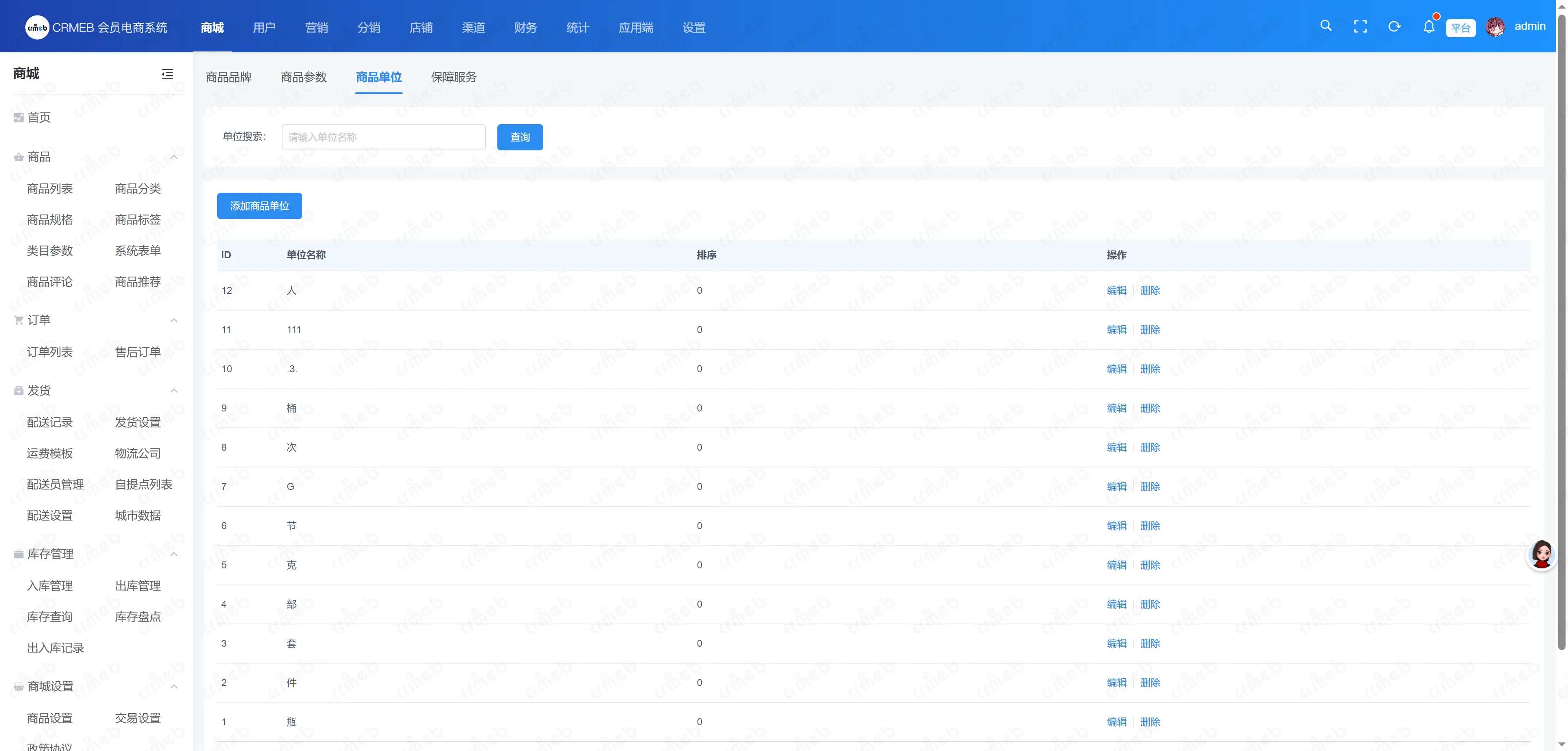
Task: Click the 库存管理 icon in sidebar
Action: [19, 554]
